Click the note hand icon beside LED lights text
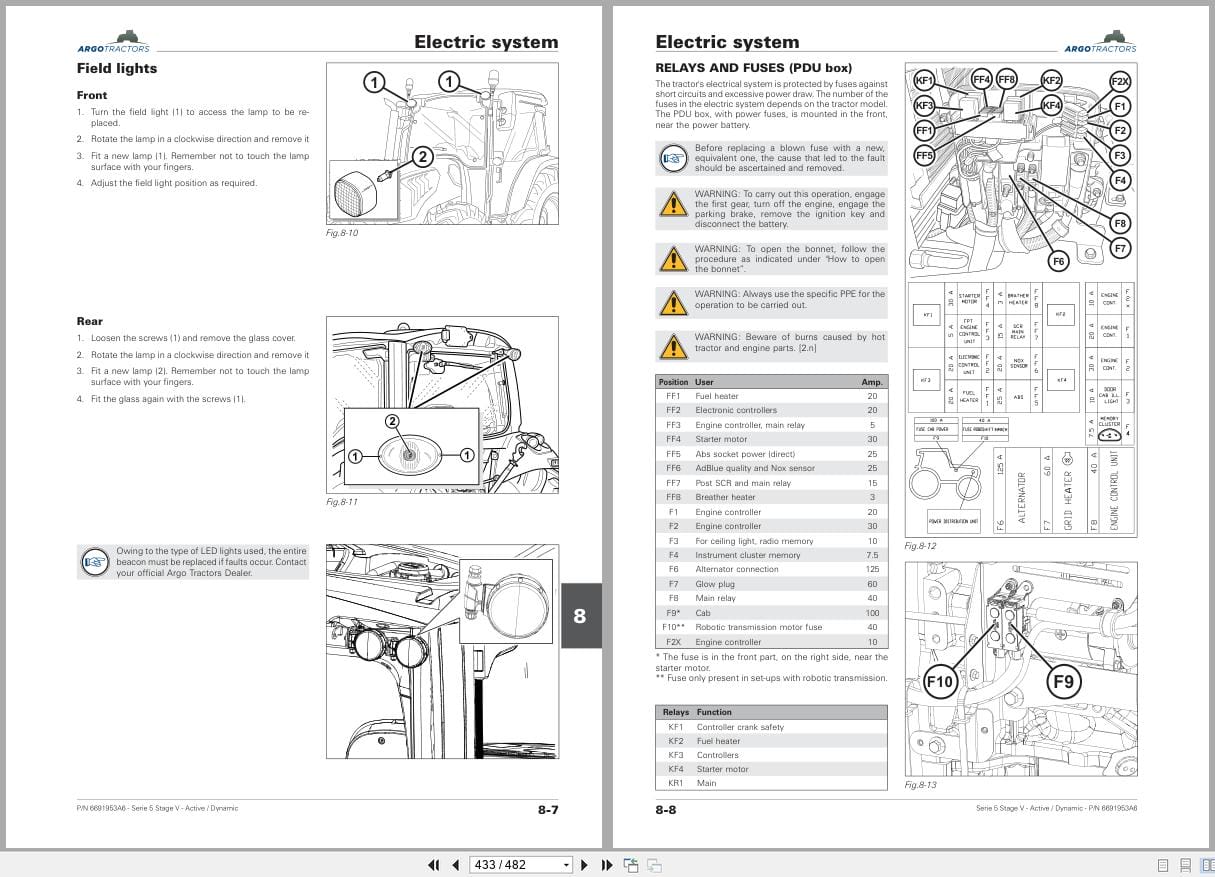The width and height of the screenshot is (1215, 877). click(x=95, y=561)
